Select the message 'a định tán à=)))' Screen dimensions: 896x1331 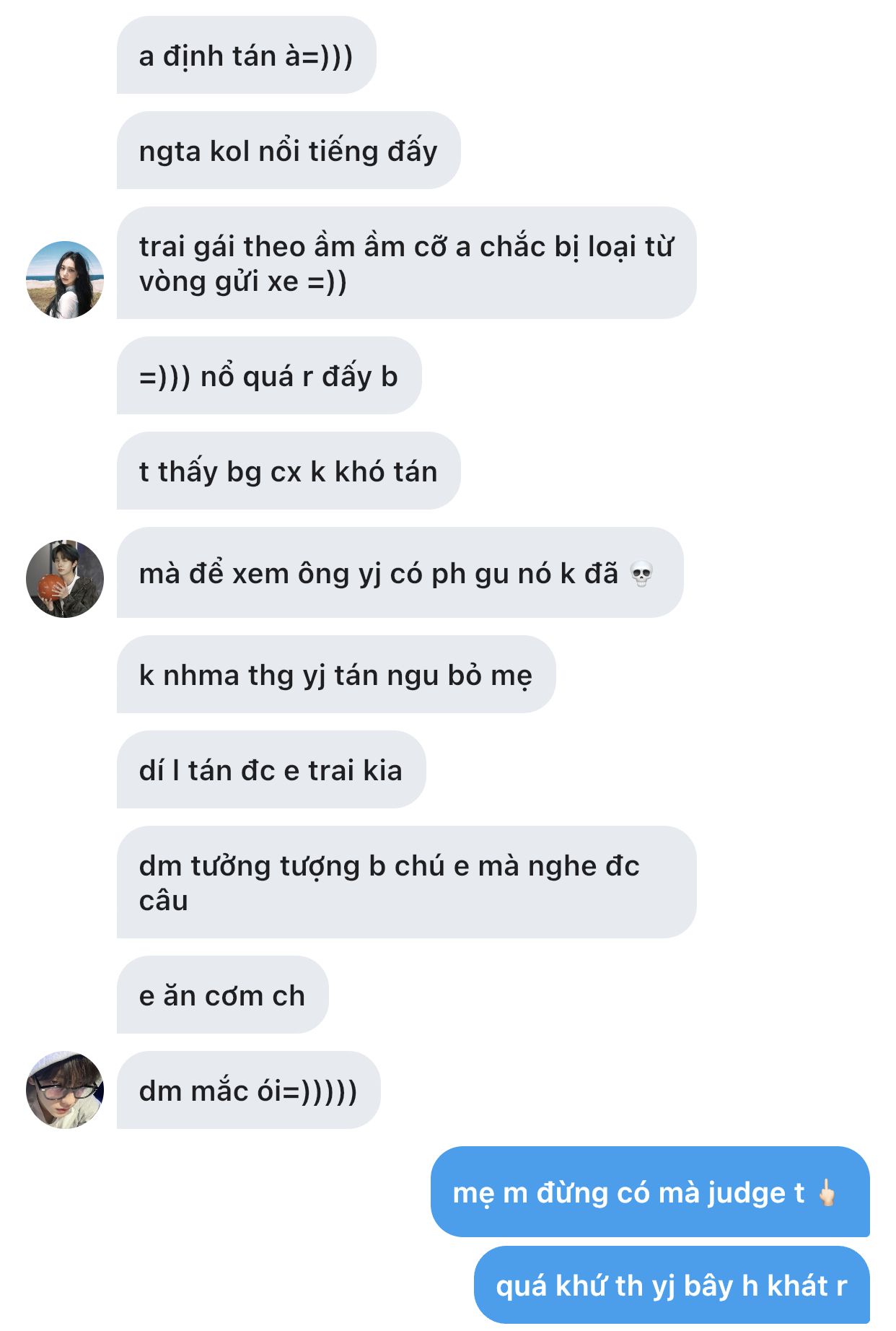pyautogui.click(x=246, y=56)
